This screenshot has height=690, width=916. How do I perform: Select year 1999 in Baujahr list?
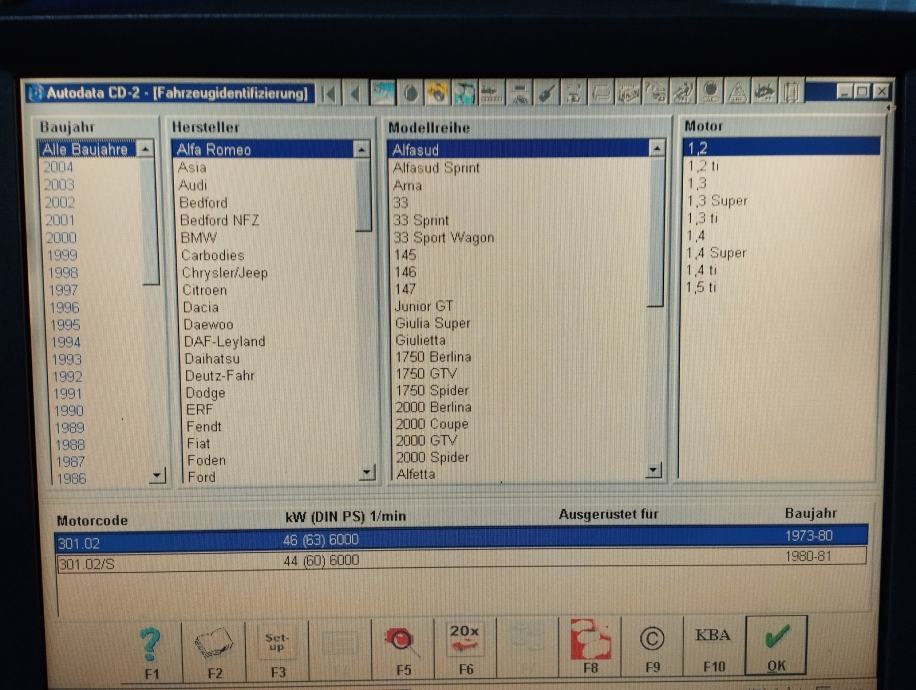(x=62, y=255)
